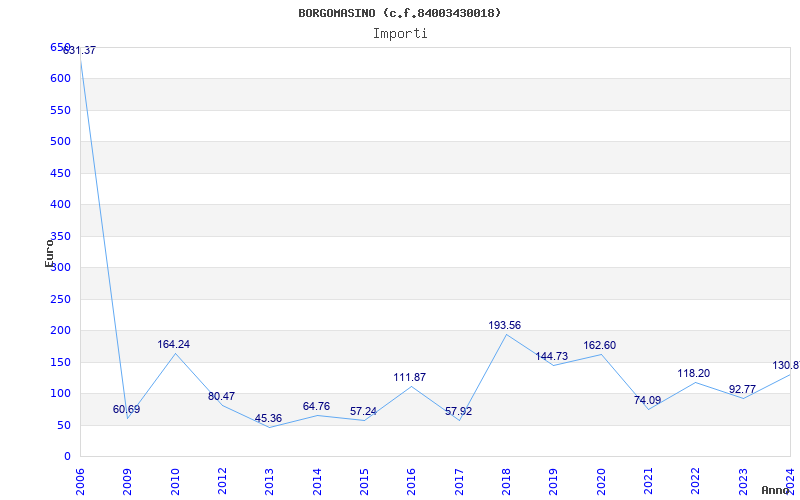Click the data label 60.69

(x=127, y=409)
